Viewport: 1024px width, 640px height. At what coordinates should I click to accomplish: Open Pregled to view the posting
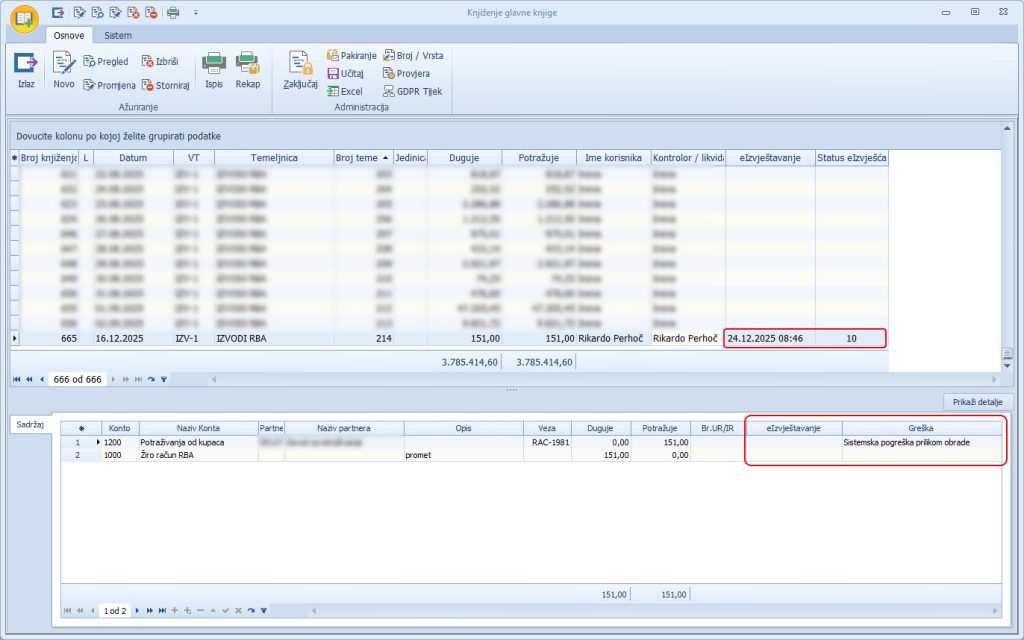(106, 62)
